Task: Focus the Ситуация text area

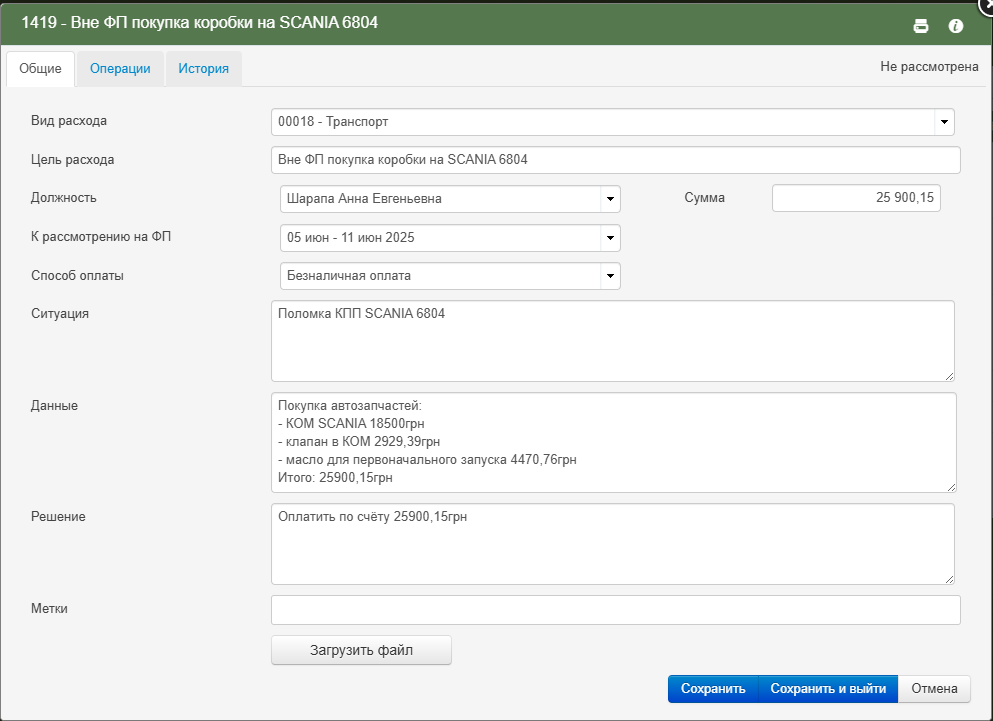Action: point(613,341)
